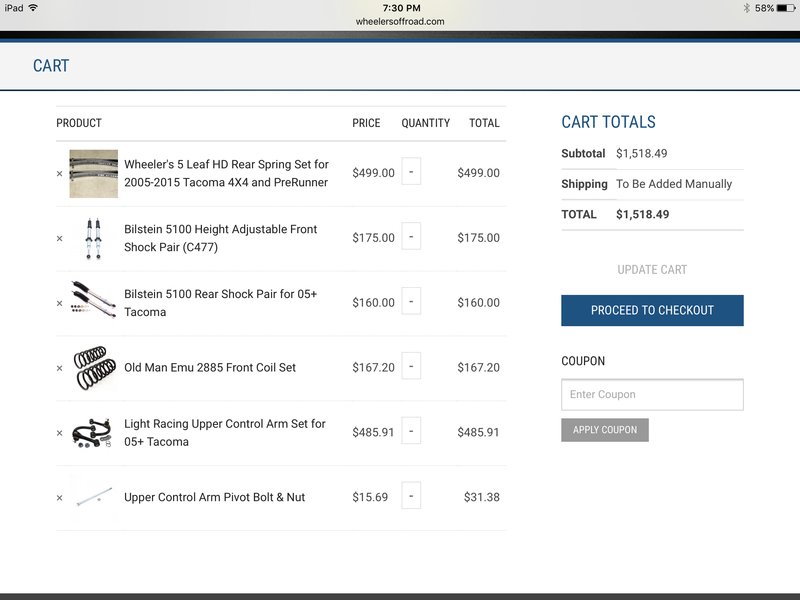Screen dimensions: 800x600
Task: Edit quantity for Wheeler's leaf spring set
Action: pyautogui.click(x=411, y=171)
